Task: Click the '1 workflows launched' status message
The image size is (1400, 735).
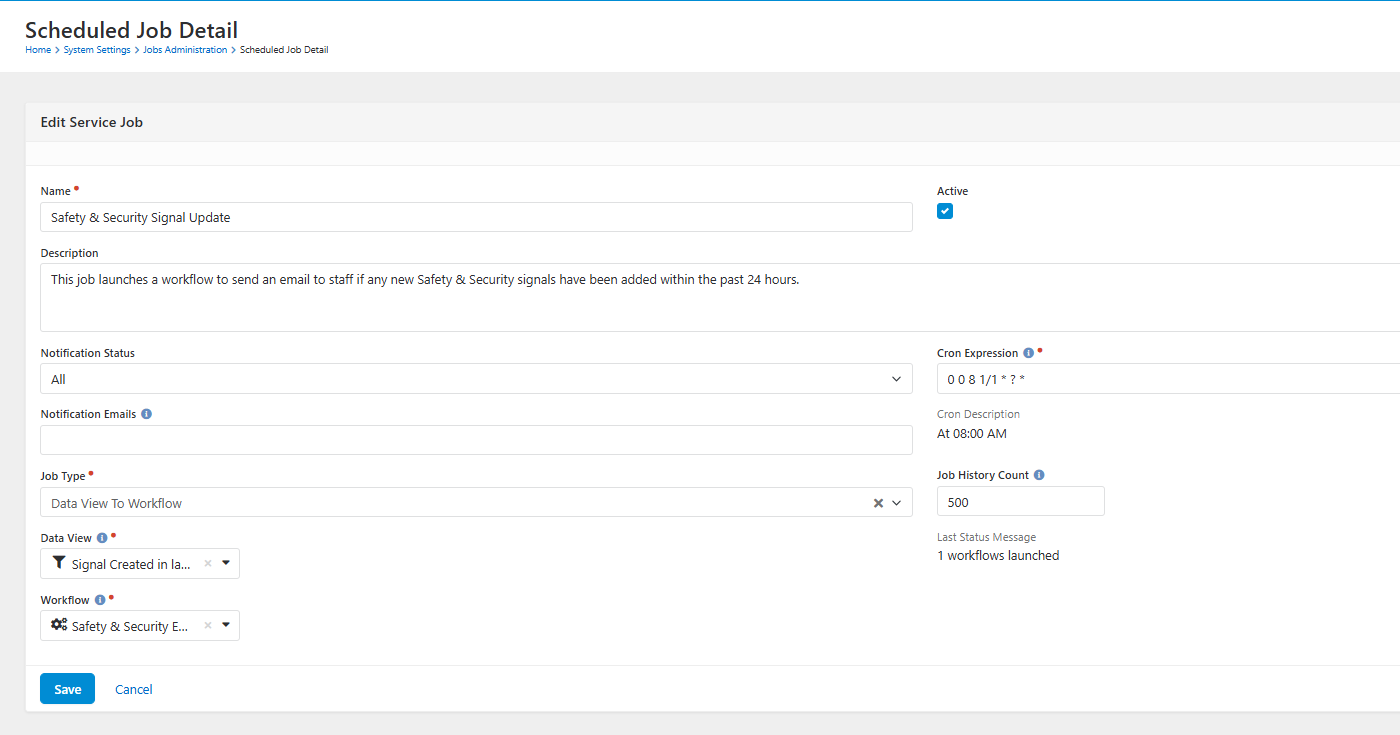Action: click(998, 555)
